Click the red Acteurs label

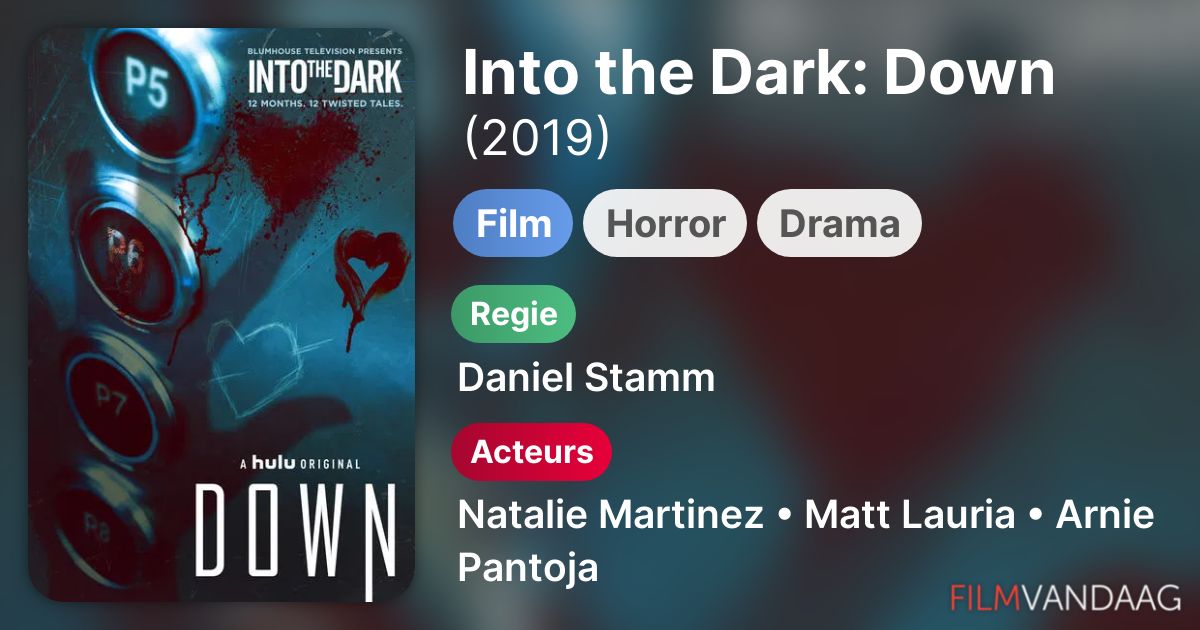pos(532,452)
